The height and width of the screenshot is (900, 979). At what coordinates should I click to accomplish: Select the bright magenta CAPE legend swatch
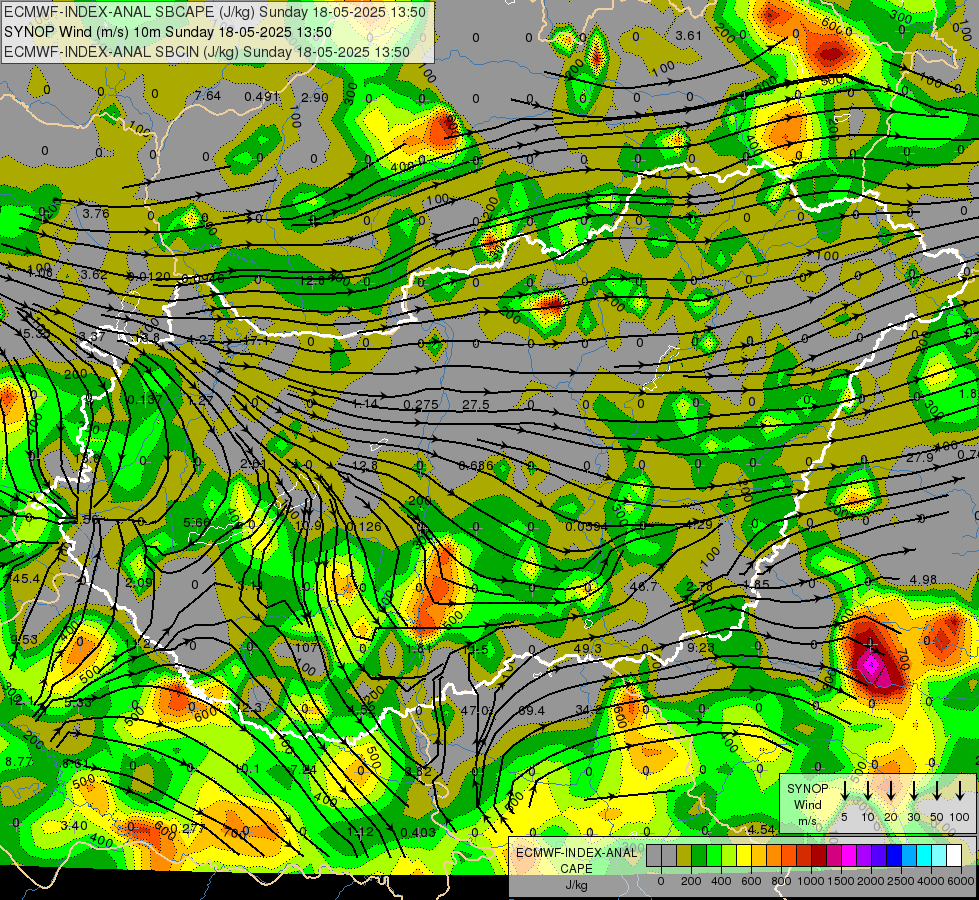click(849, 856)
